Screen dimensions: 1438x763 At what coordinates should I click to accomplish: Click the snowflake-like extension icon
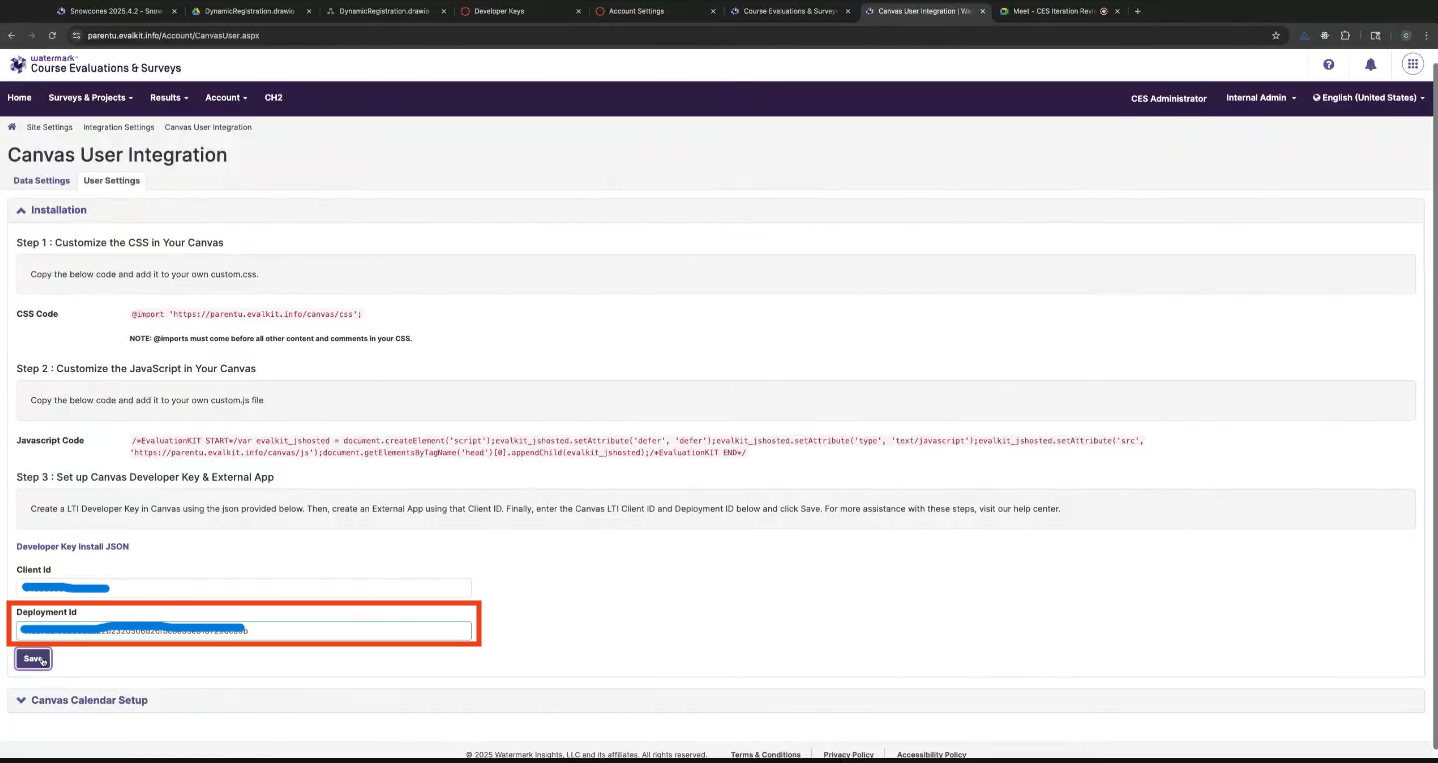pyautogui.click(x=1325, y=35)
